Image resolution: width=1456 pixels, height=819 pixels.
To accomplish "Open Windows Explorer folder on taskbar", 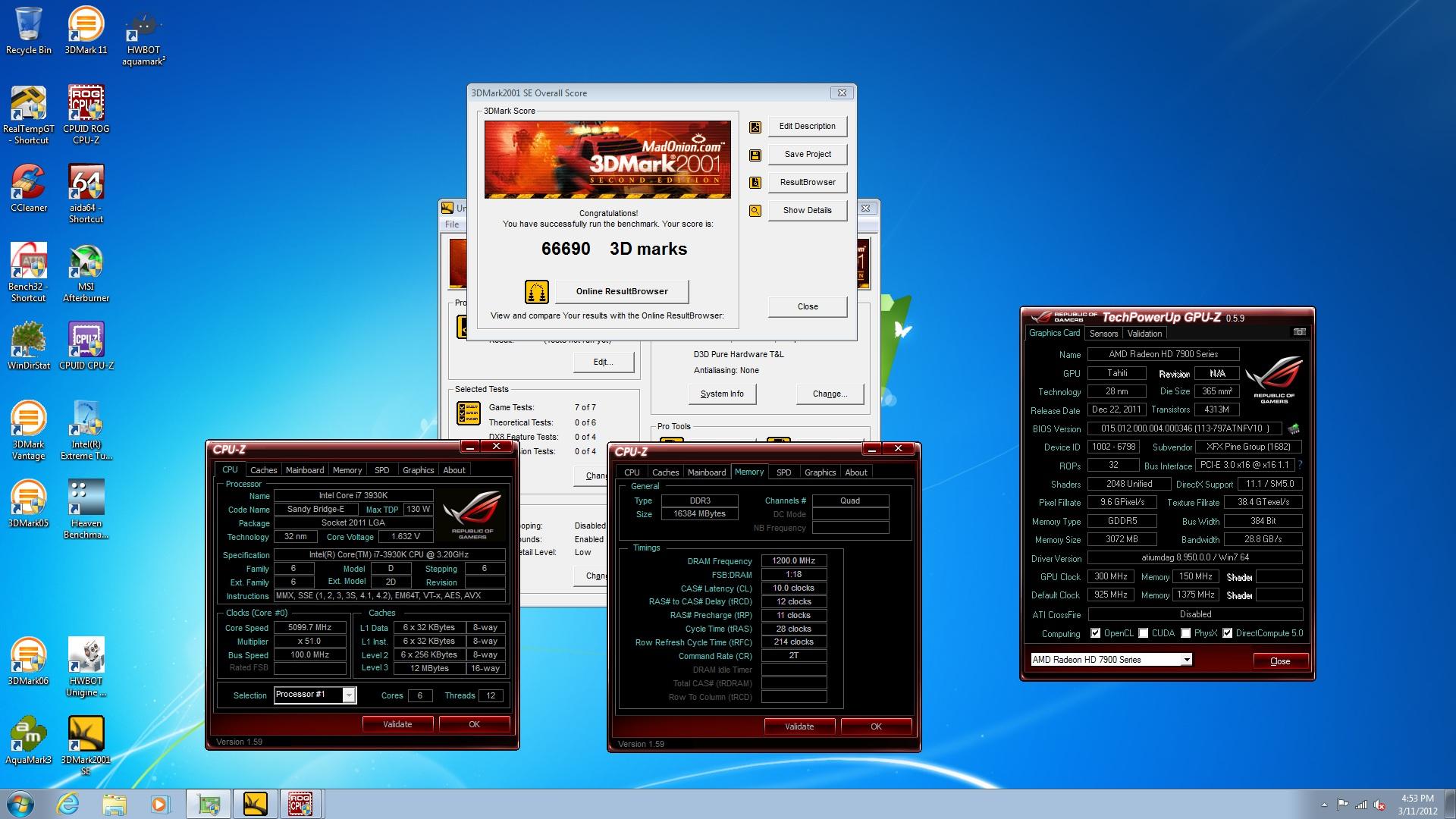I will click(115, 804).
